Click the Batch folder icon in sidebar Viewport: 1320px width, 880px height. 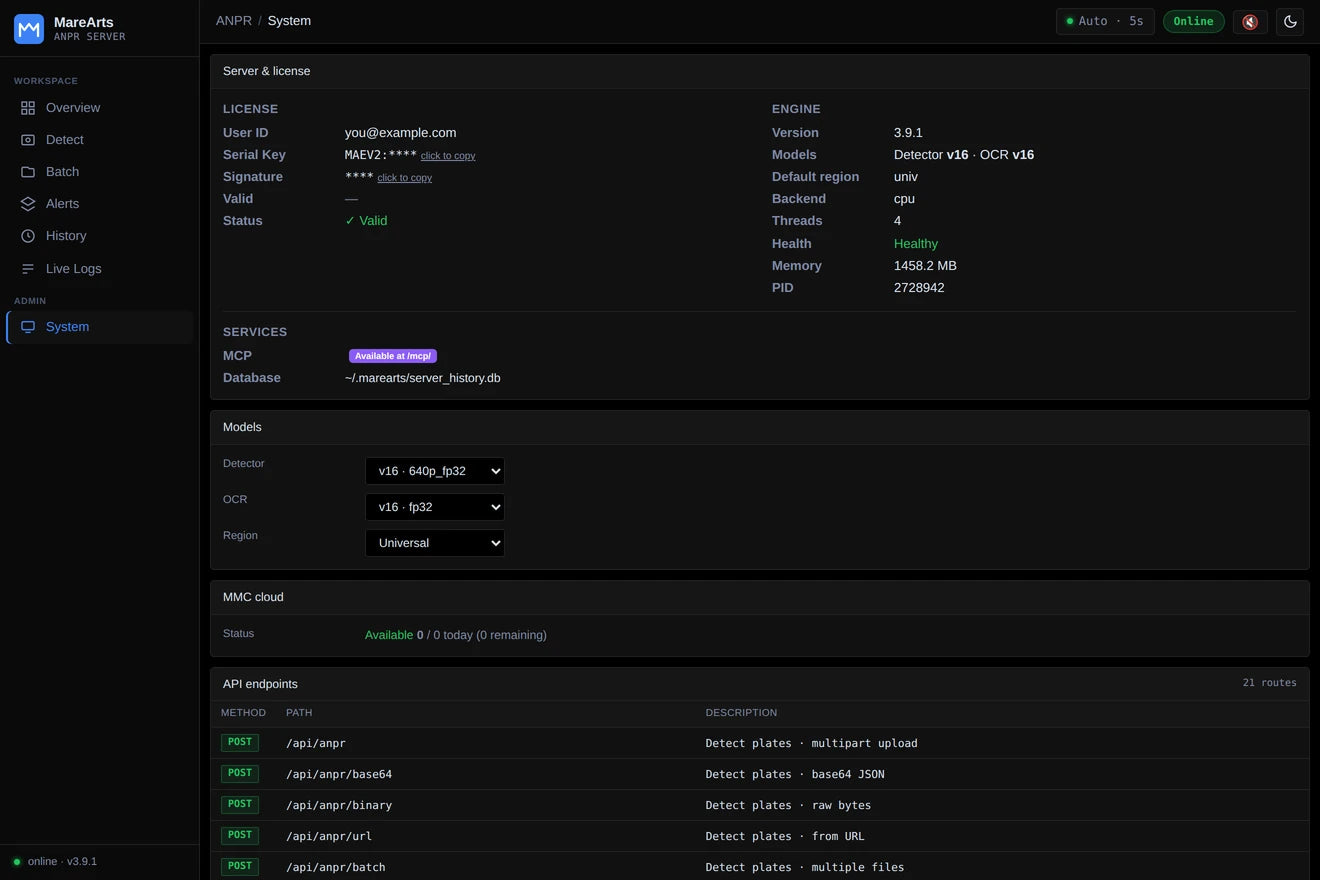28,172
